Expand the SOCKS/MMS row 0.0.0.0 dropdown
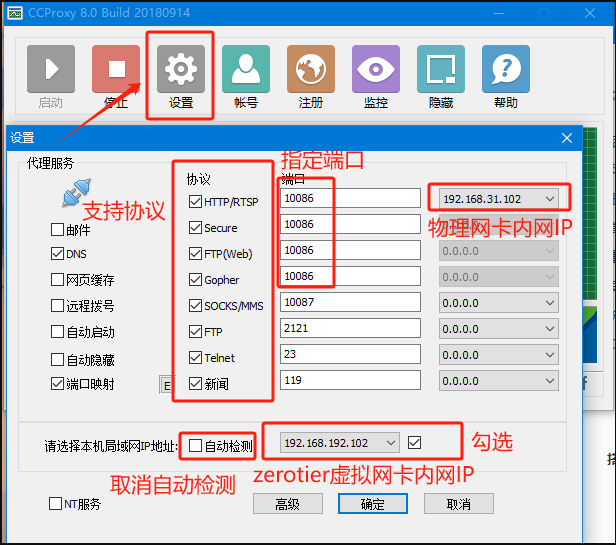 click(499, 303)
